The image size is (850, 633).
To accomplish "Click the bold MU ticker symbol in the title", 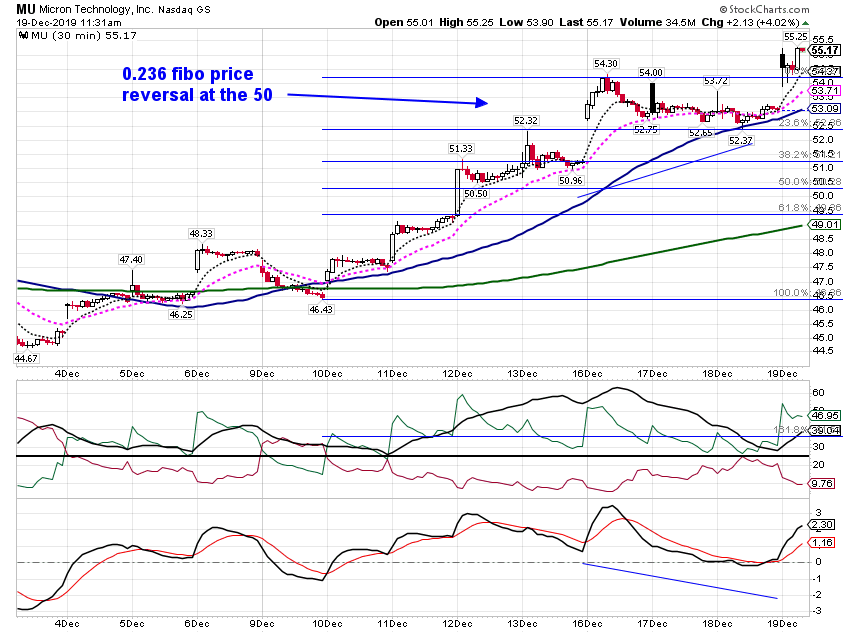I will click(x=25, y=9).
